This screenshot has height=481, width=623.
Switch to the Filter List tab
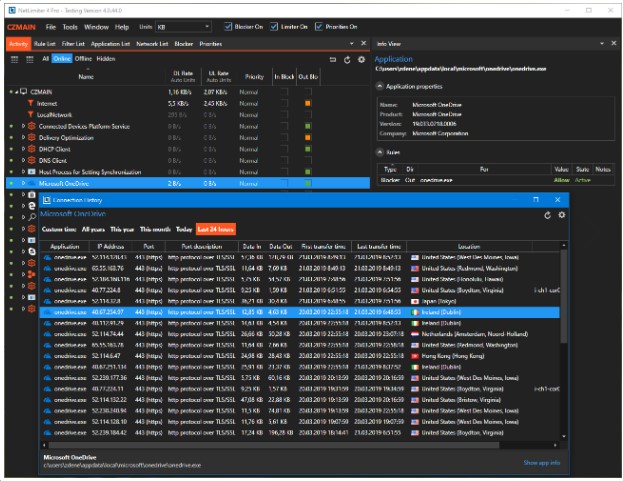pyautogui.click(x=73, y=44)
